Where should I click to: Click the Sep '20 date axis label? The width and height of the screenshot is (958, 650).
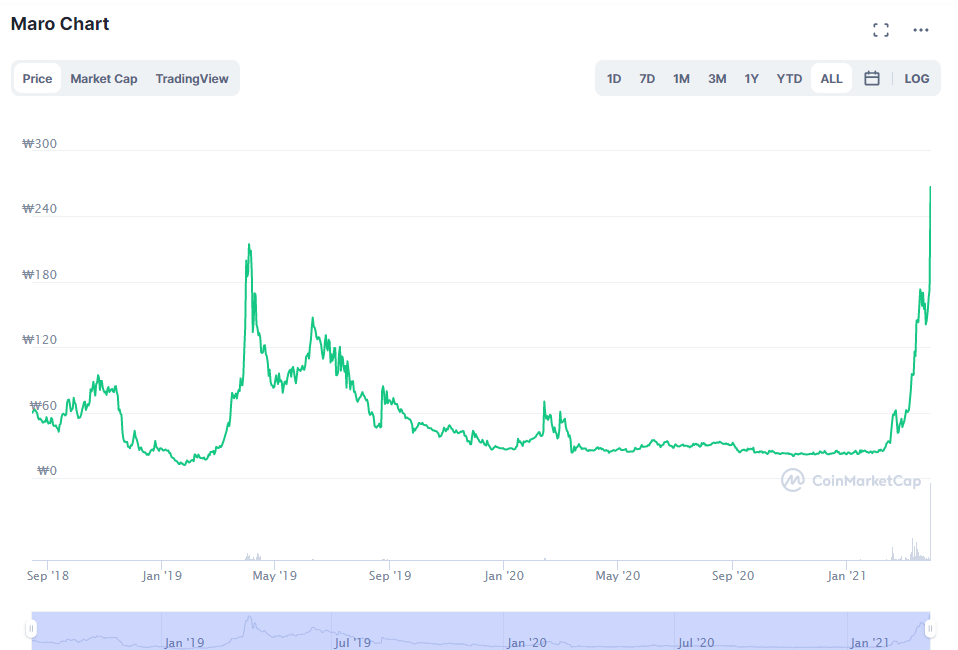click(733, 575)
